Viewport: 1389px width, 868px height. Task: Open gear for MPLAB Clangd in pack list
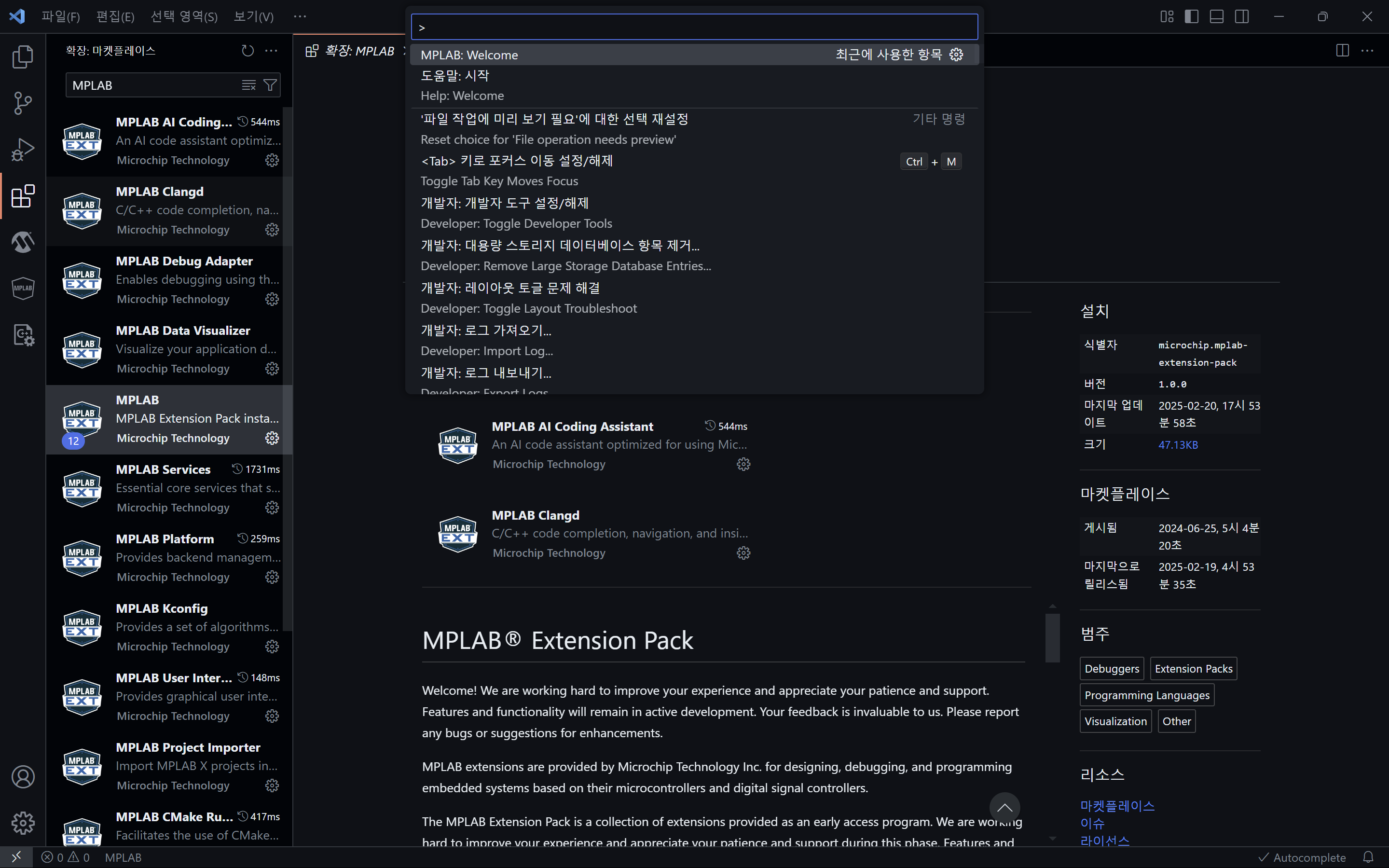coord(743,553)
